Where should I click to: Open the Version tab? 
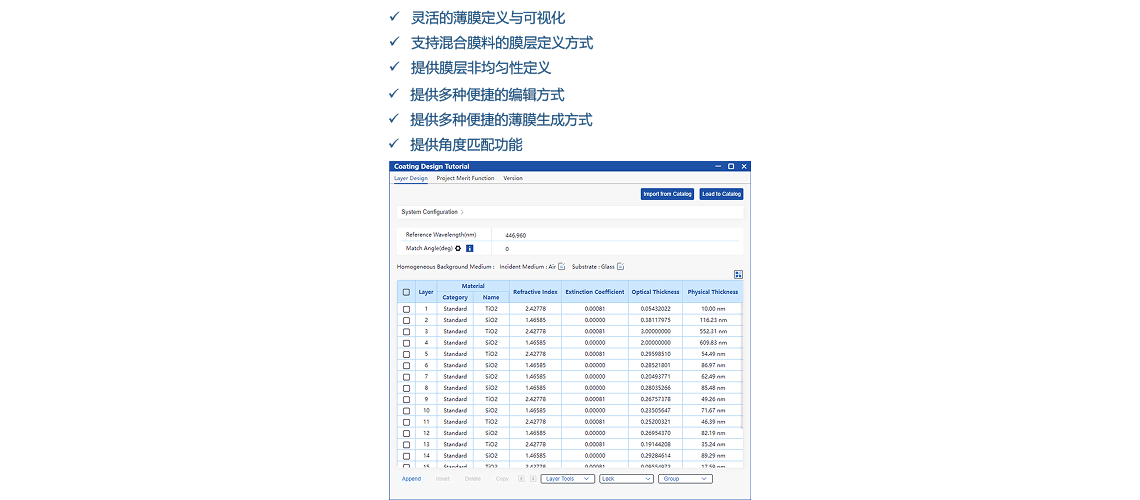pyautogui.click(x=512, y=178)
